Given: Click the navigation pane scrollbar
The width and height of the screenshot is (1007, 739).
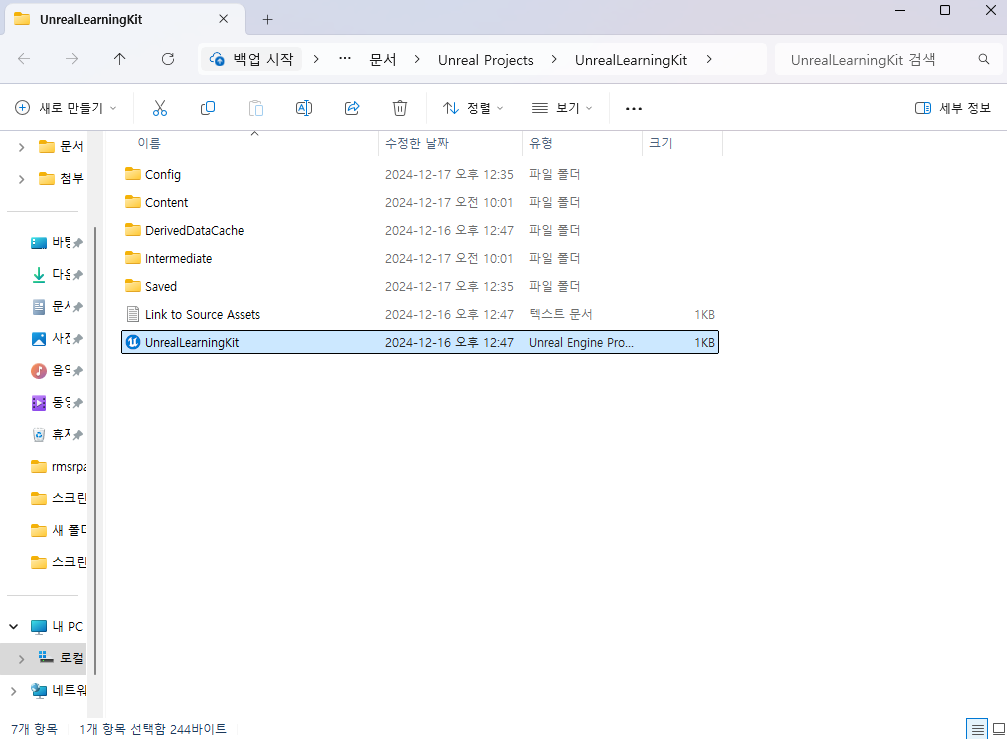Looking at the screenshot, I should tap(95, 449).
